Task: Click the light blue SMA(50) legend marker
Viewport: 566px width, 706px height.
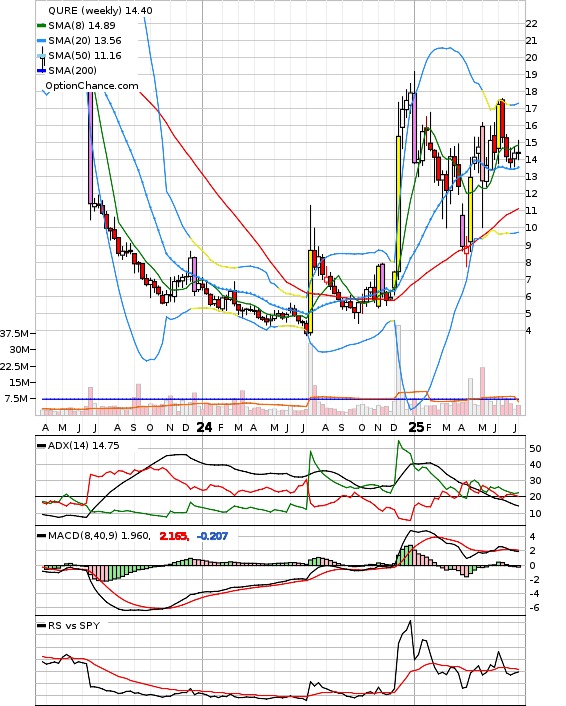Action: (41, 56)
